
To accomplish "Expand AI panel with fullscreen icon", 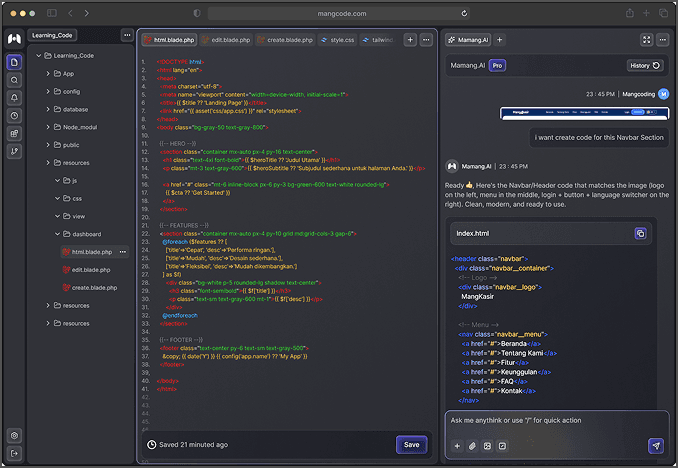I will coord(646,40).
